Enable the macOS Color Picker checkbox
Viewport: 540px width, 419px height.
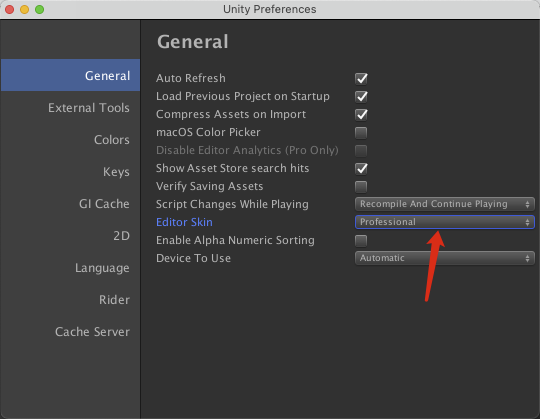coord(361,133)
